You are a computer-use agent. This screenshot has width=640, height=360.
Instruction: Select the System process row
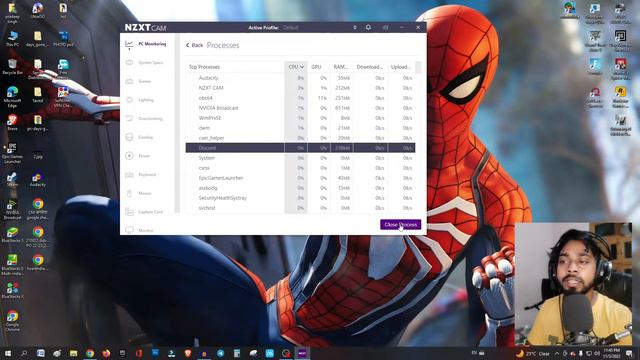pyautogui.click(x=300, y=158)
